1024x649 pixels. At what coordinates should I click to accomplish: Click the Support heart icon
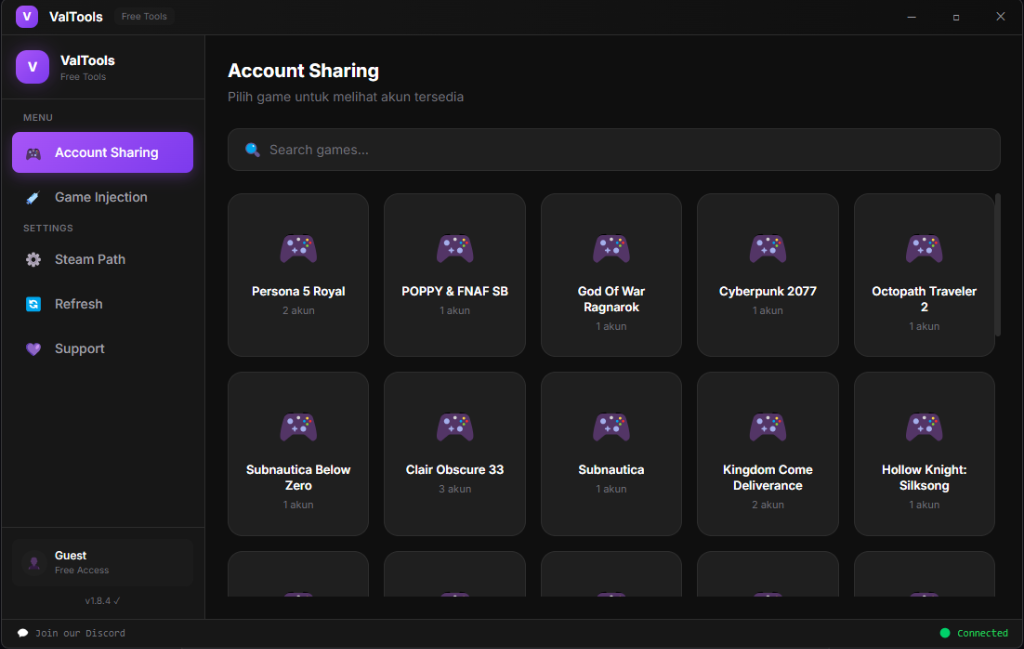(33, 348)
